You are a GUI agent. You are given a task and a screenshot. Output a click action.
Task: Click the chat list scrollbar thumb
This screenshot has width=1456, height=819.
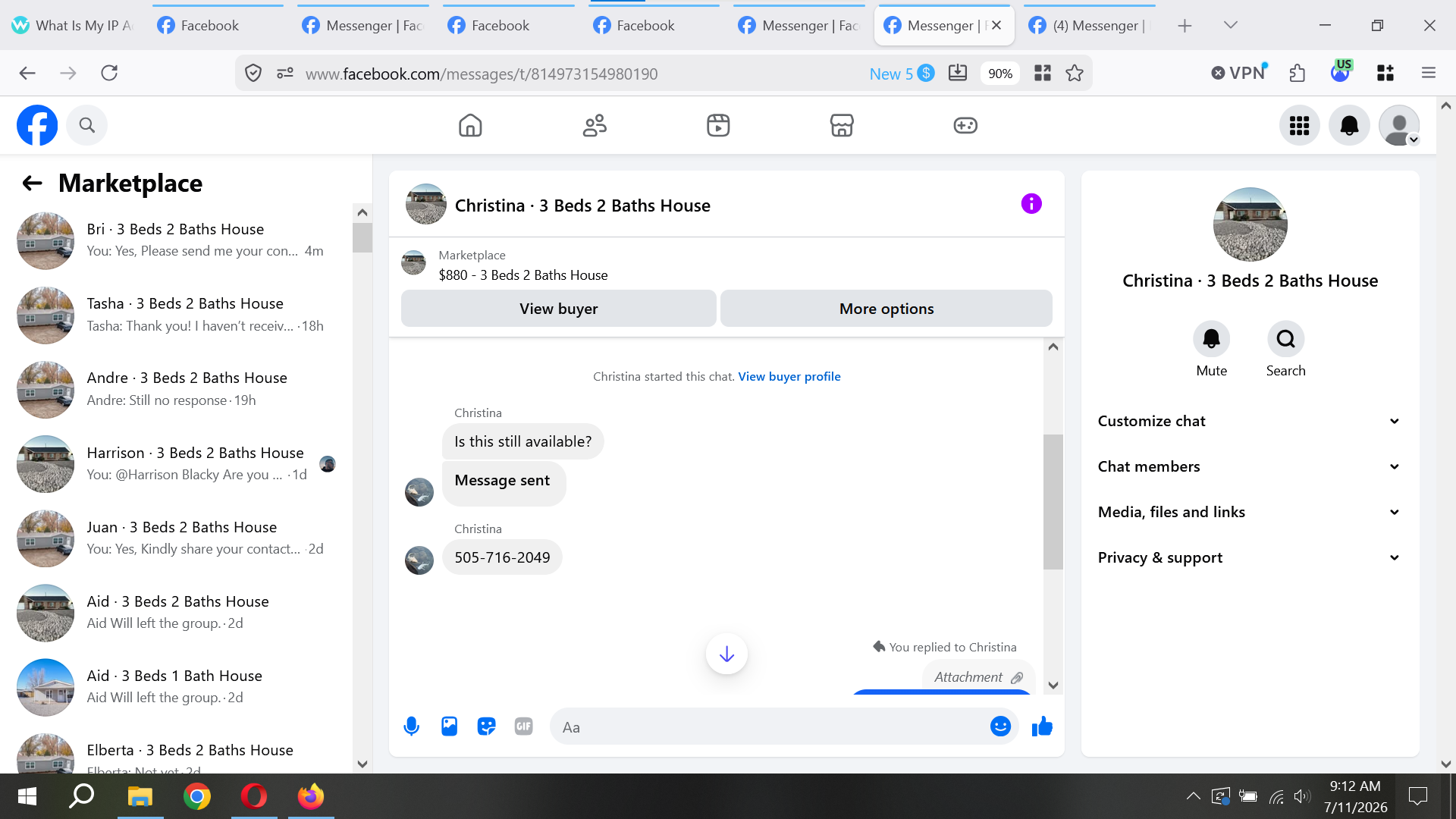point(362,237)
